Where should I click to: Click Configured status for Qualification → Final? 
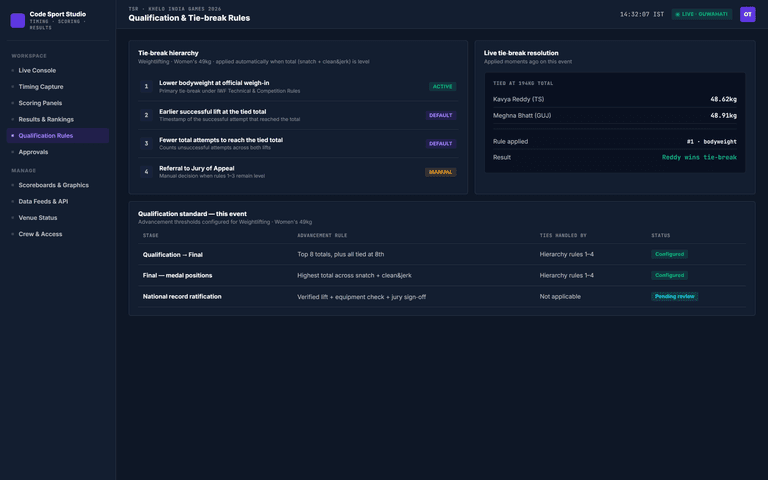coord(669,254)
